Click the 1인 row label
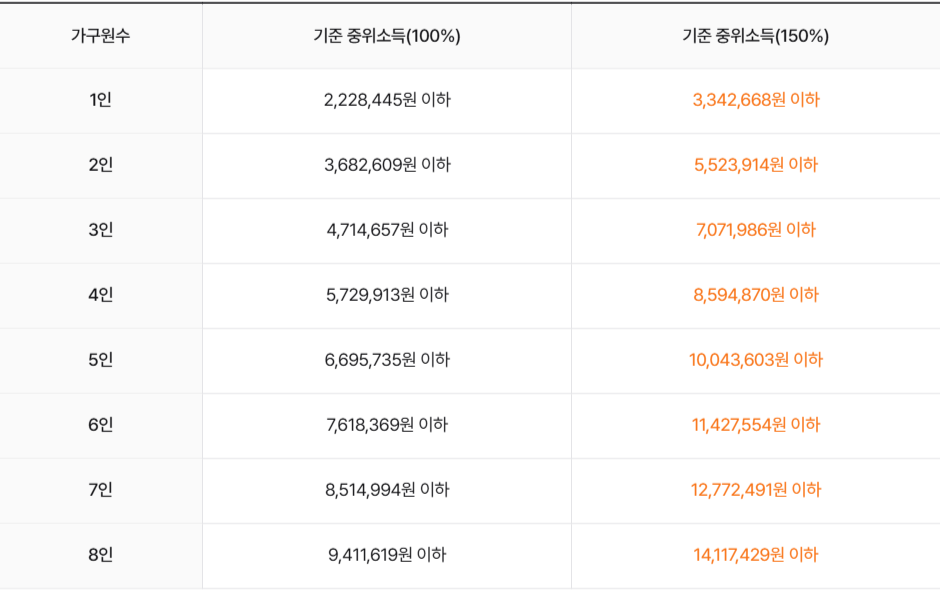Viewport: 940px width, 593px height. click(x=101, y=100)
